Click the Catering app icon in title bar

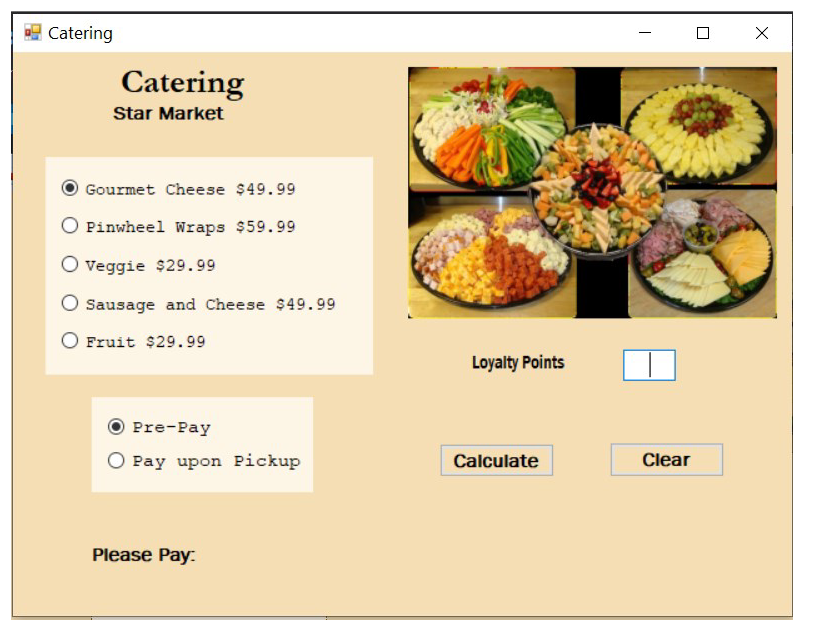pyautogui.click(x=32, y=33)
